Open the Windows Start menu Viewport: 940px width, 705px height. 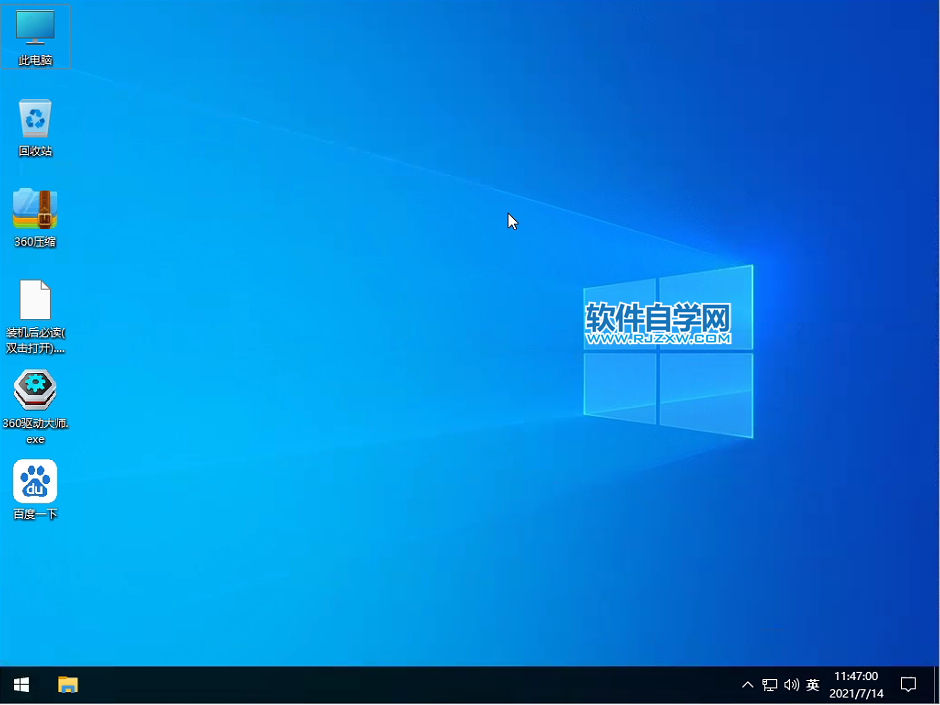(x=22, y=684)
